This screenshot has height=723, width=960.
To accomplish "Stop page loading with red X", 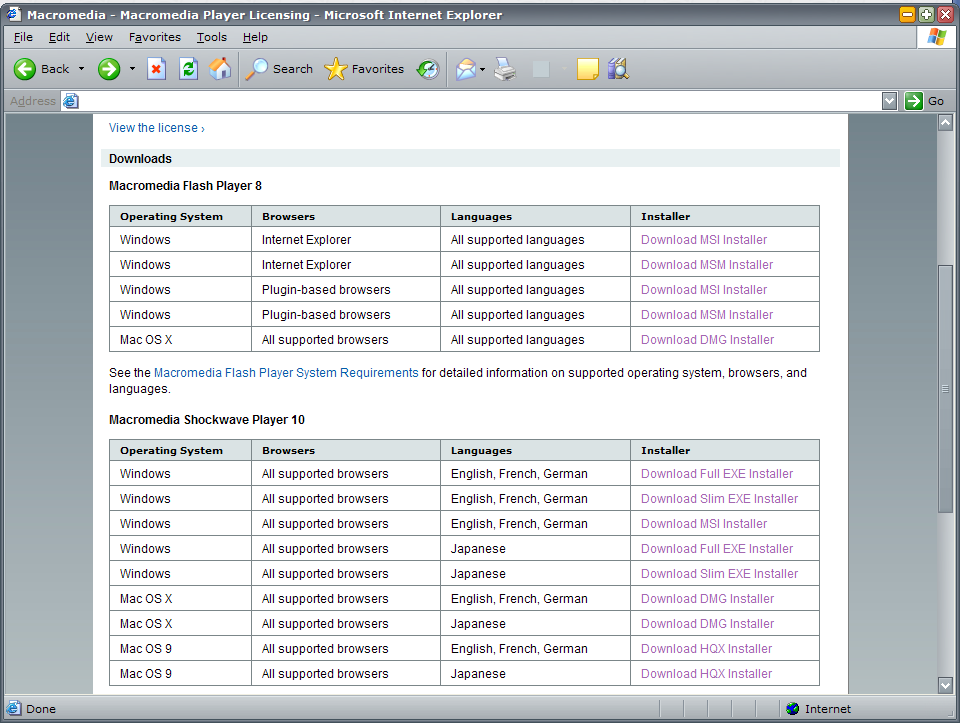I will [157, 69].
